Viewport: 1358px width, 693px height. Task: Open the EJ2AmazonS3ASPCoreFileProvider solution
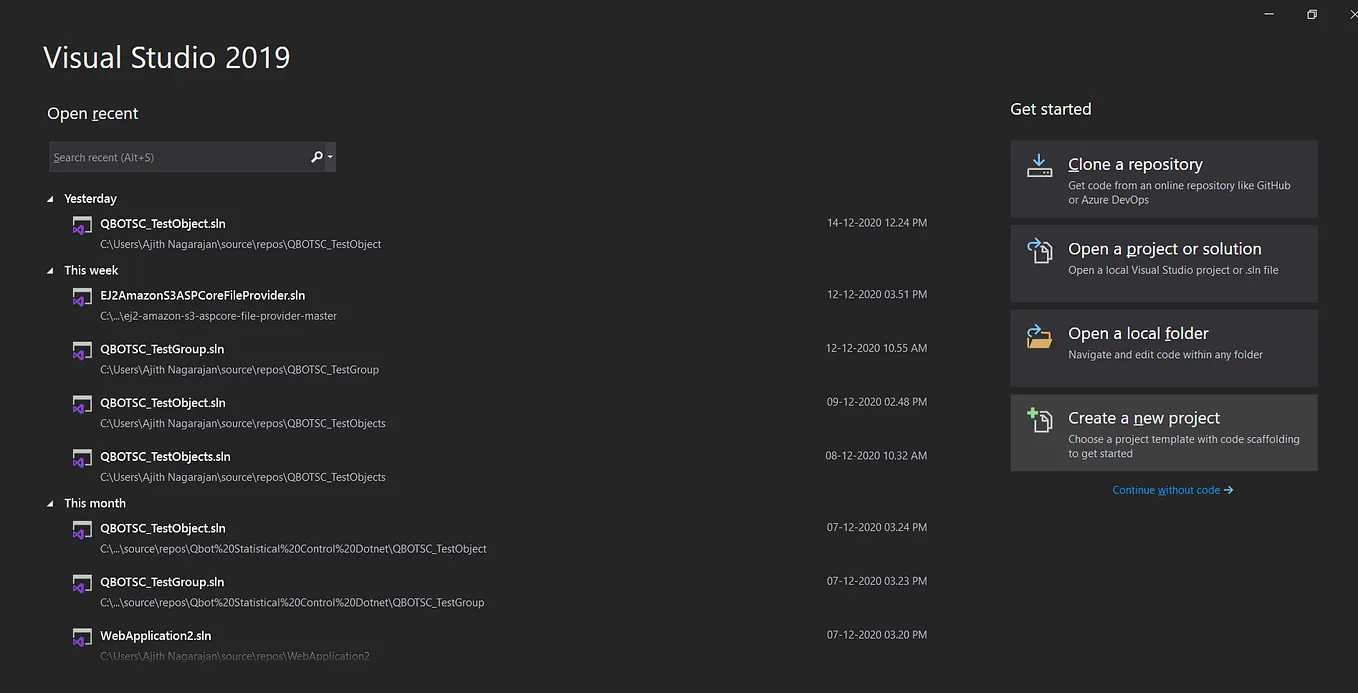(x=203, y=295)
